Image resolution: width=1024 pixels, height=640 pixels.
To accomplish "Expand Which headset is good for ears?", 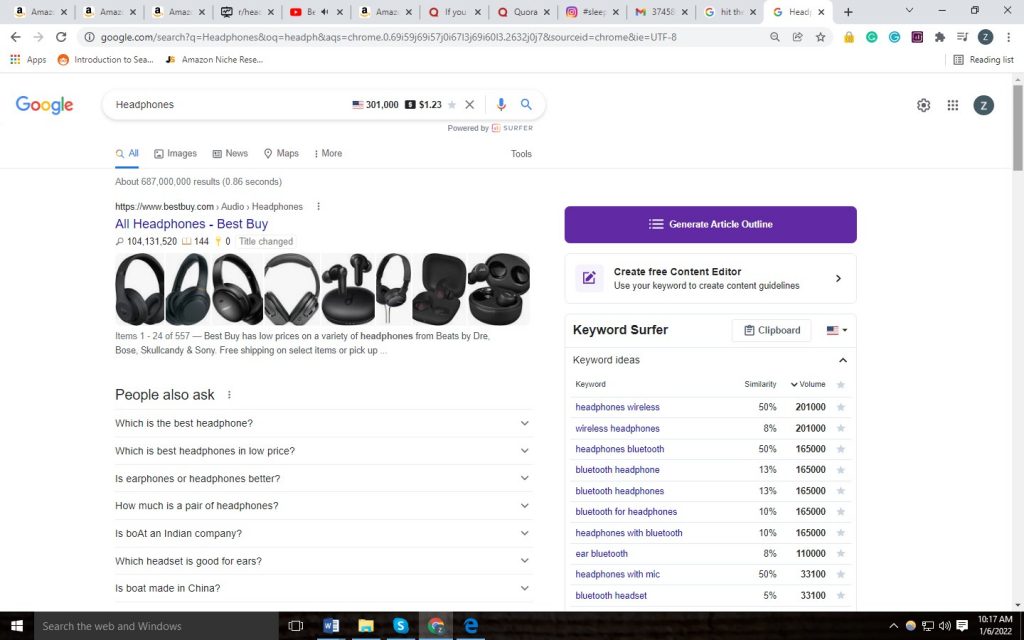I will click(323, 561).
